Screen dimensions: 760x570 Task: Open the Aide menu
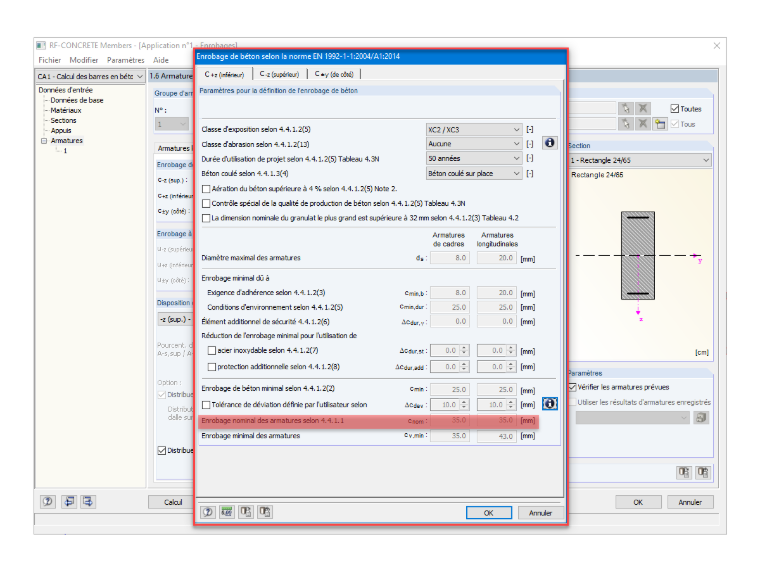[161, 60]
